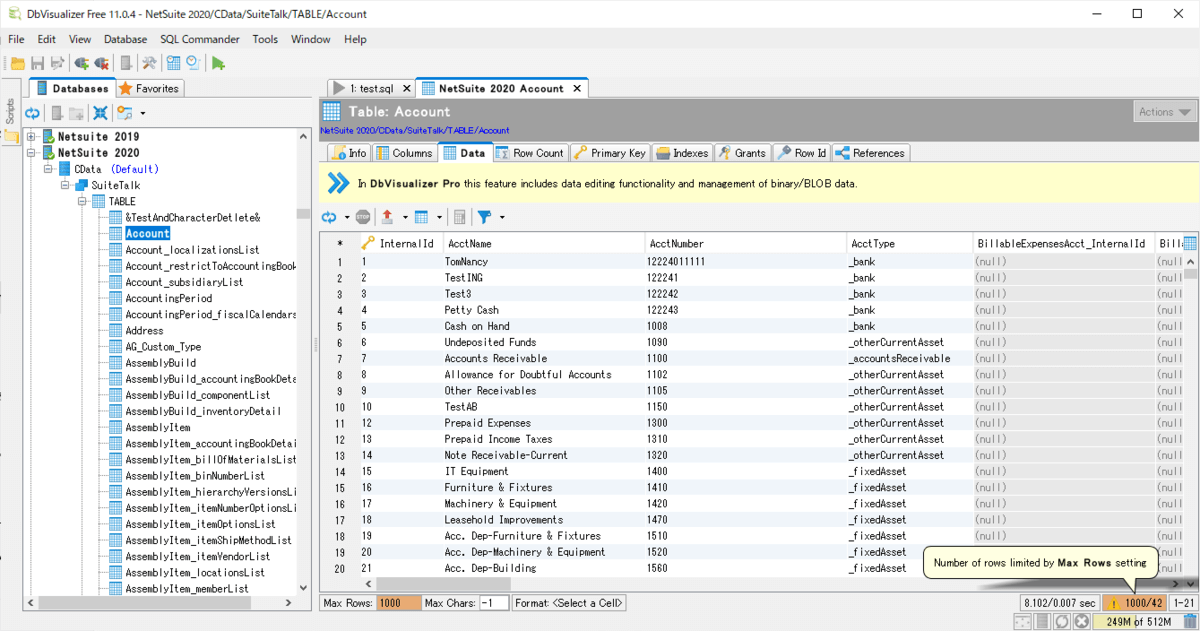
Task: Open the Actions dropdown button
Action: [1164, 112]
